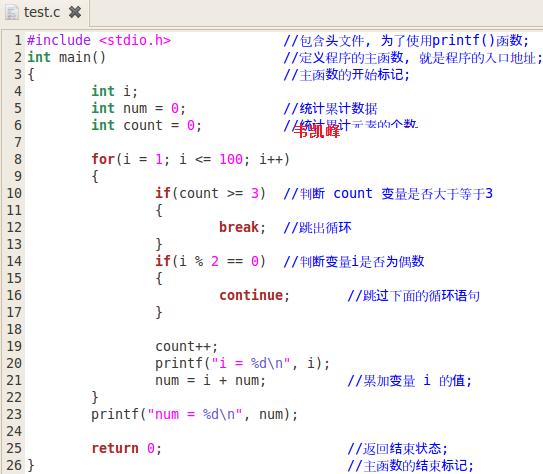Click the printf "i = %d\n" statement
Viewport: 543px width, 474px height.
point(242,363)
